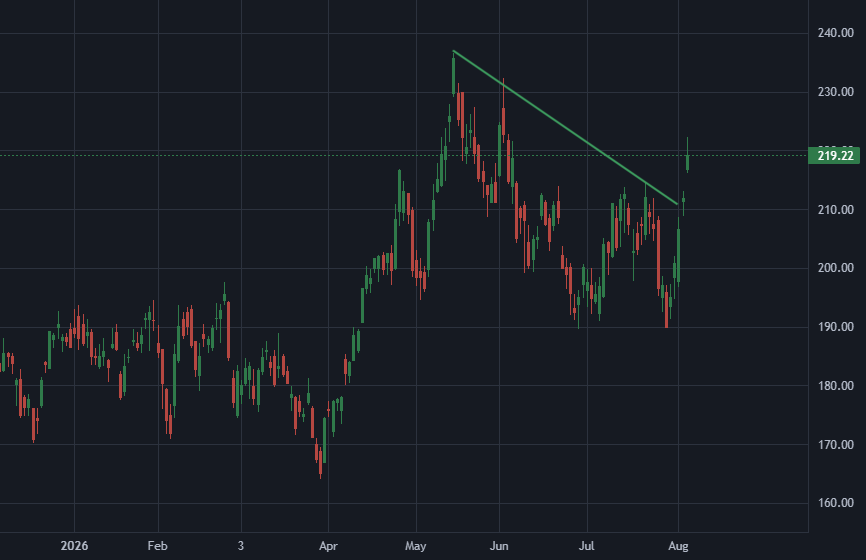Click the 170.00 price axis label
This screenshot has width=866, height=560.
tap(836, 445)
